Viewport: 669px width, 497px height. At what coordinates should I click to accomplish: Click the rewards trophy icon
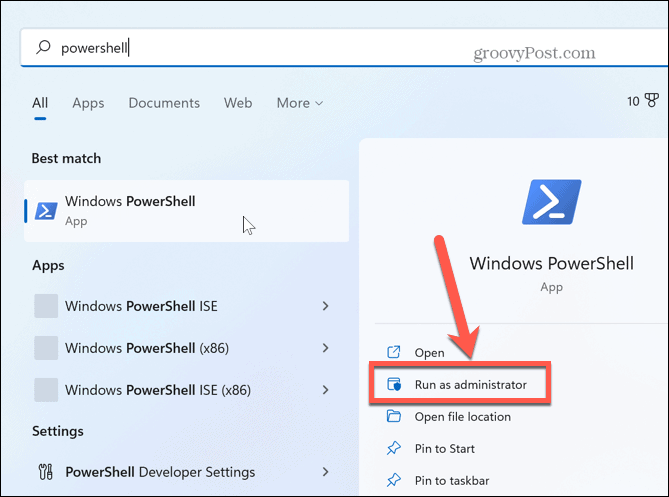click(652, 101)
